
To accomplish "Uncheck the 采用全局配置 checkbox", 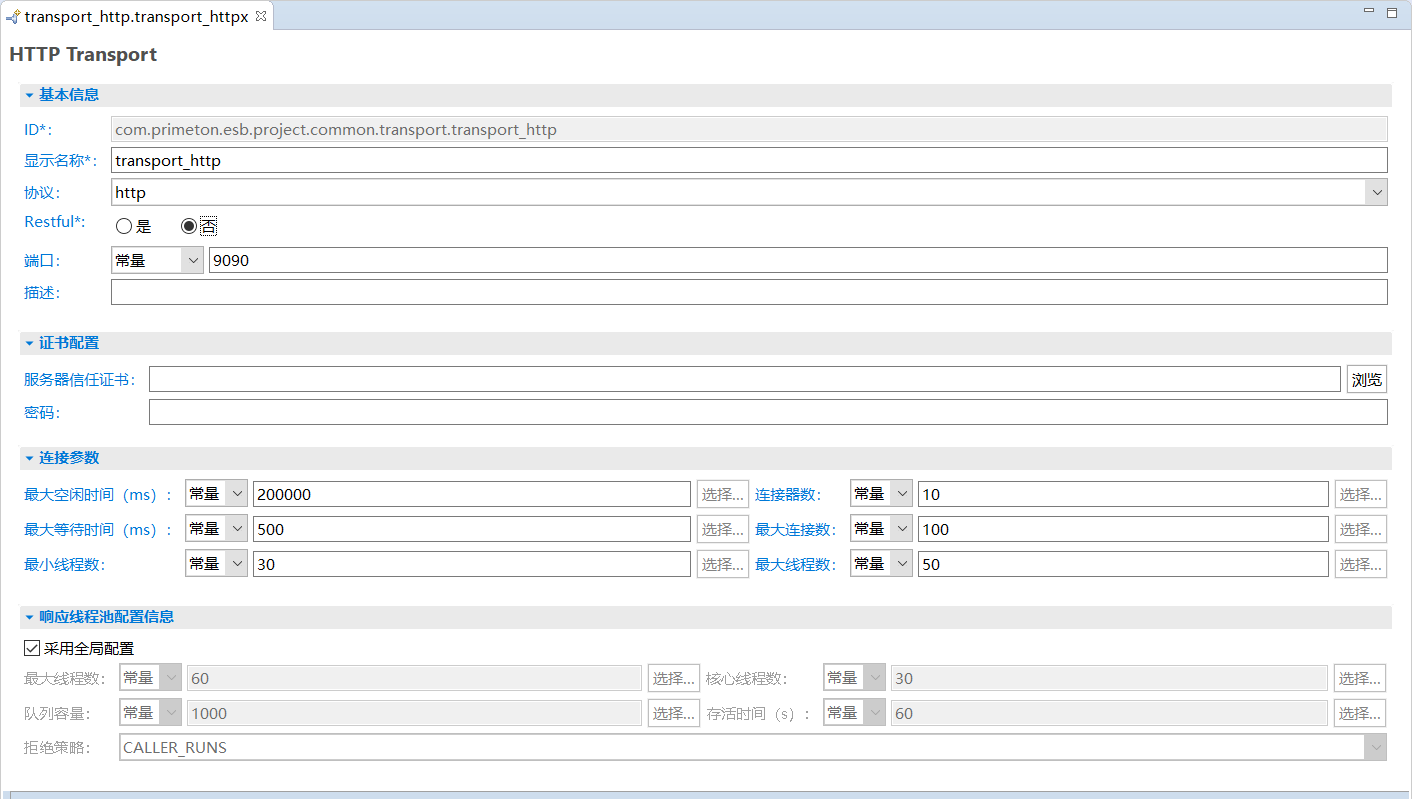I will pyautogui.click(x=32, y=648).
